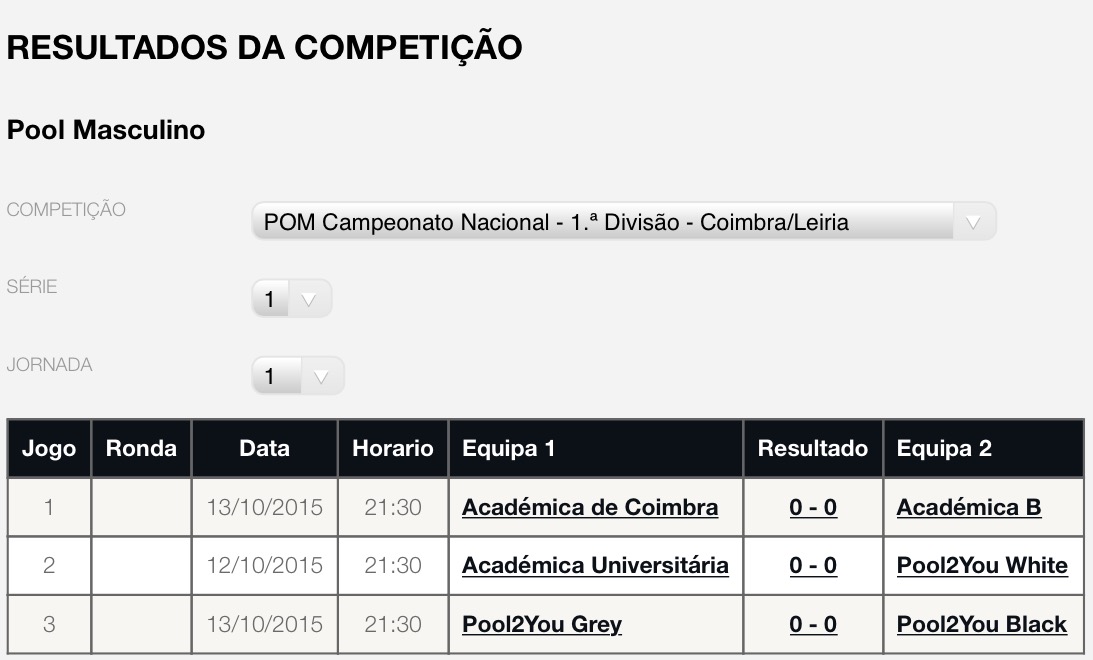Viewport: 1093px width, 660px height.
Task: Click the Horario column header
Action: [393, 448]
